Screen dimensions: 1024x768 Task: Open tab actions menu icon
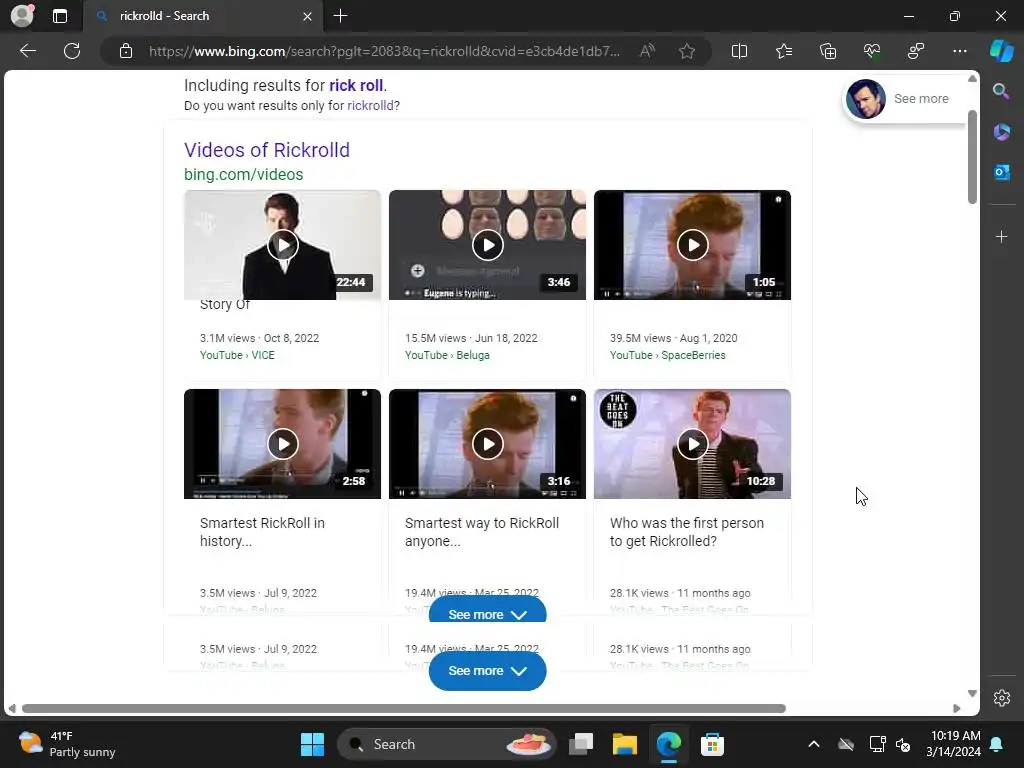[x=60, y=16]
